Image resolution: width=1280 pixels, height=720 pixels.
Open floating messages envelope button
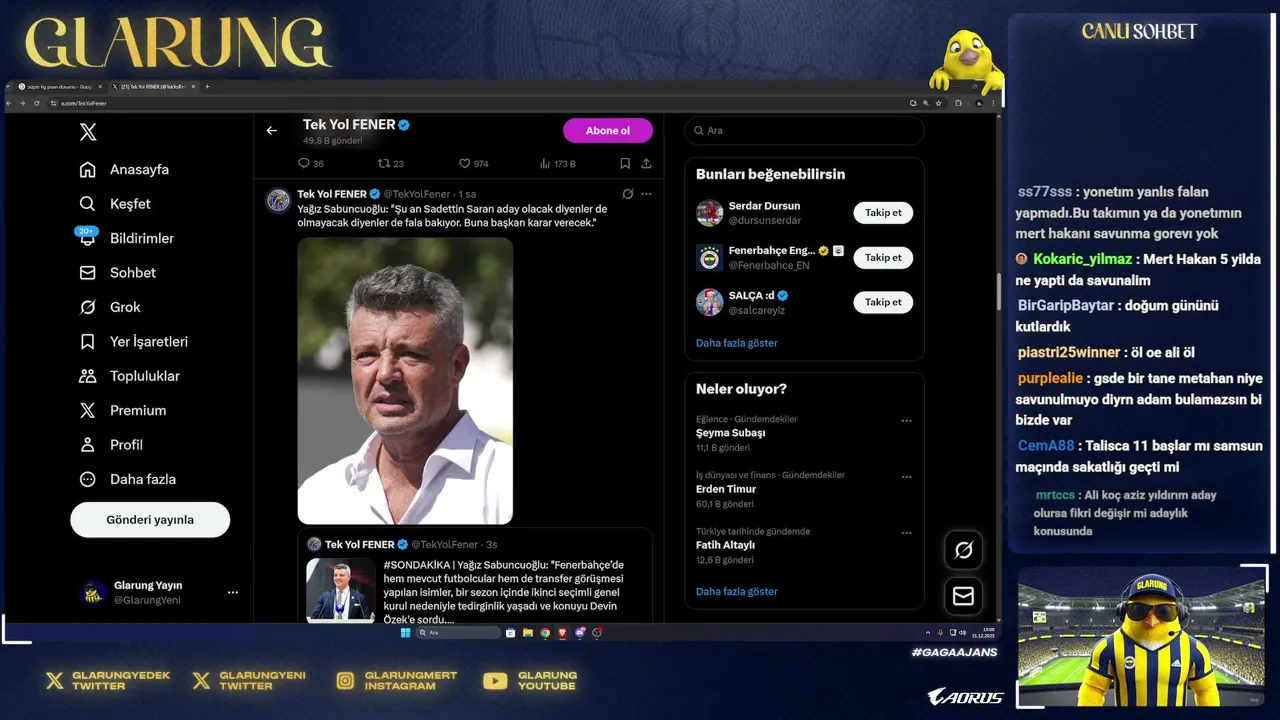pyautogui.click(x=963, y=596)
